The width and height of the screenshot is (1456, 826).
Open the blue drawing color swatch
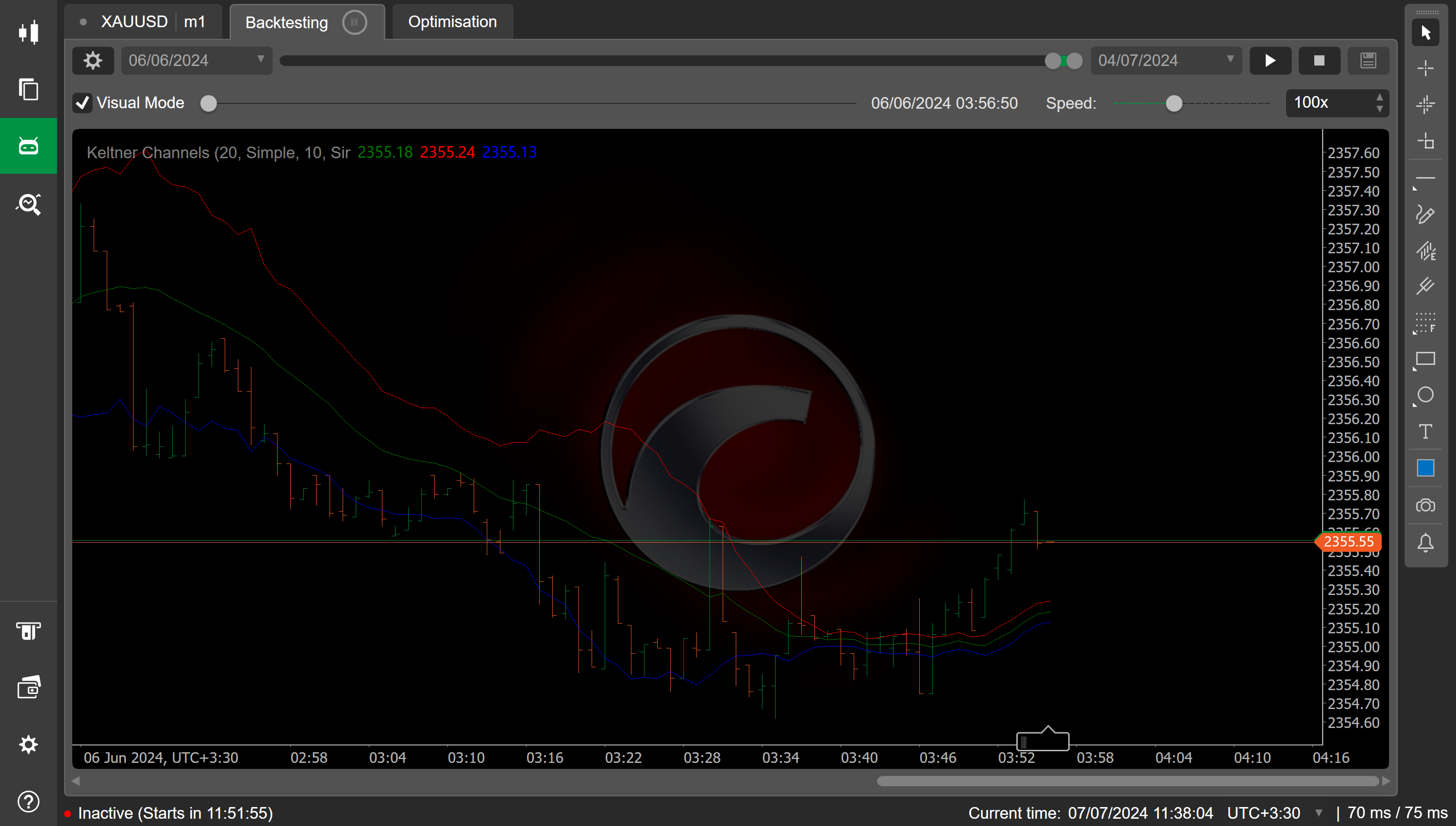click(1425, 468)
